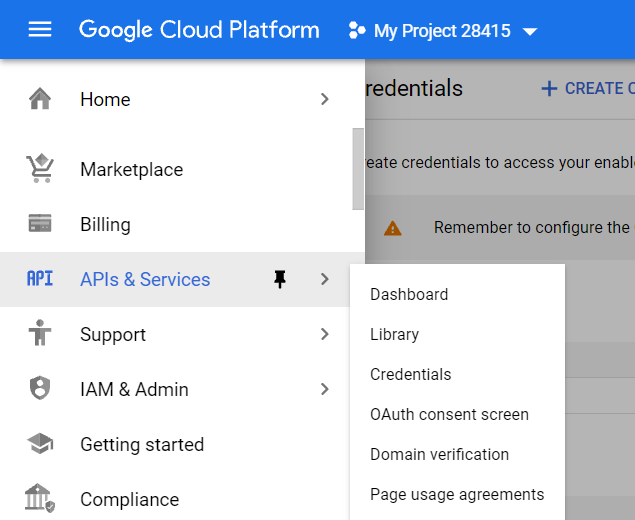Expand the APIs & Services chevron
The image size is (635, 520).
click(x=324, y=279)
